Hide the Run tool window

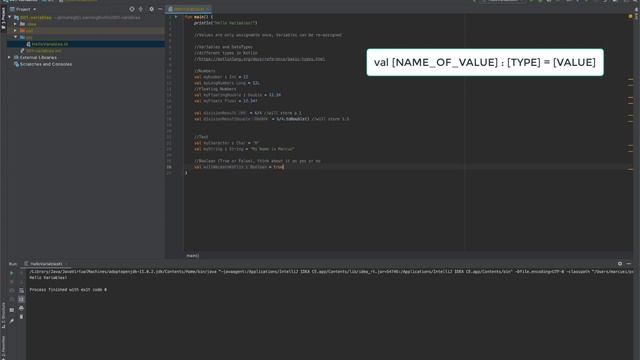629,264
